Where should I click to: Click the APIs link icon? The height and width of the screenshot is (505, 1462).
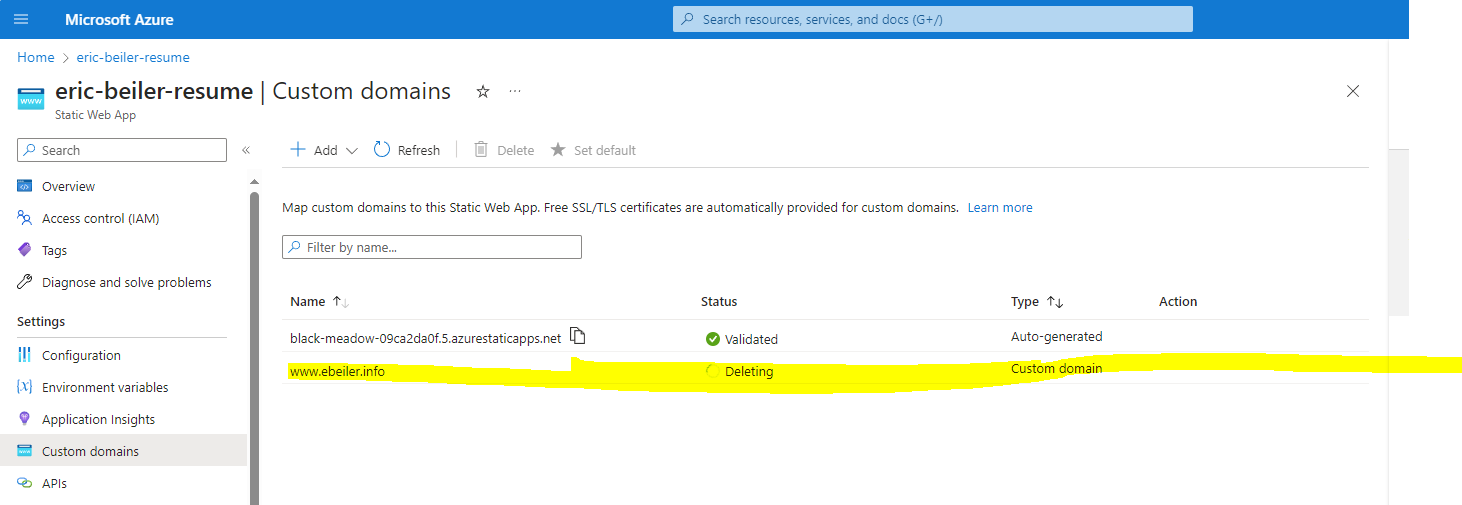click(25, 483)
